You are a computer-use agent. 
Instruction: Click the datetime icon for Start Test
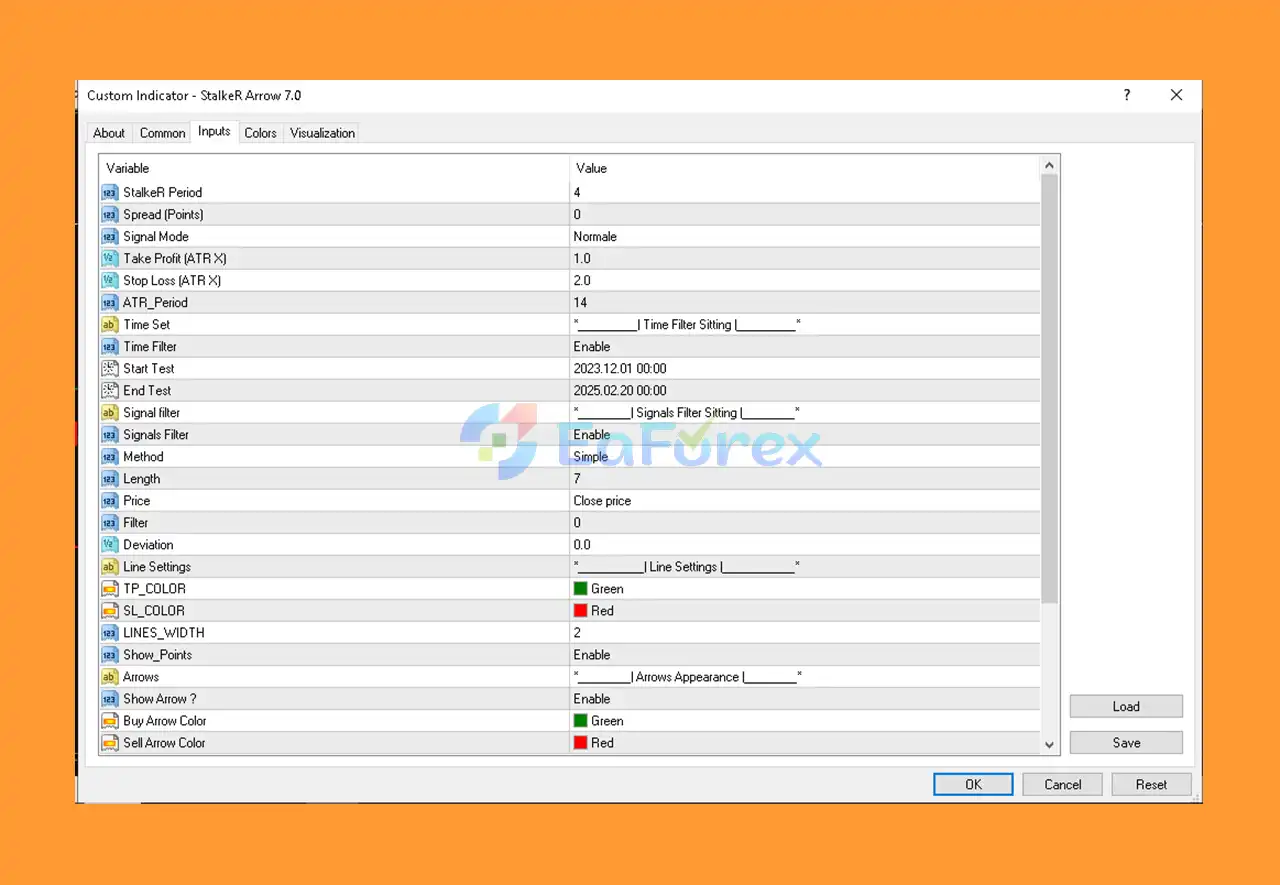(x=110, y=368)
